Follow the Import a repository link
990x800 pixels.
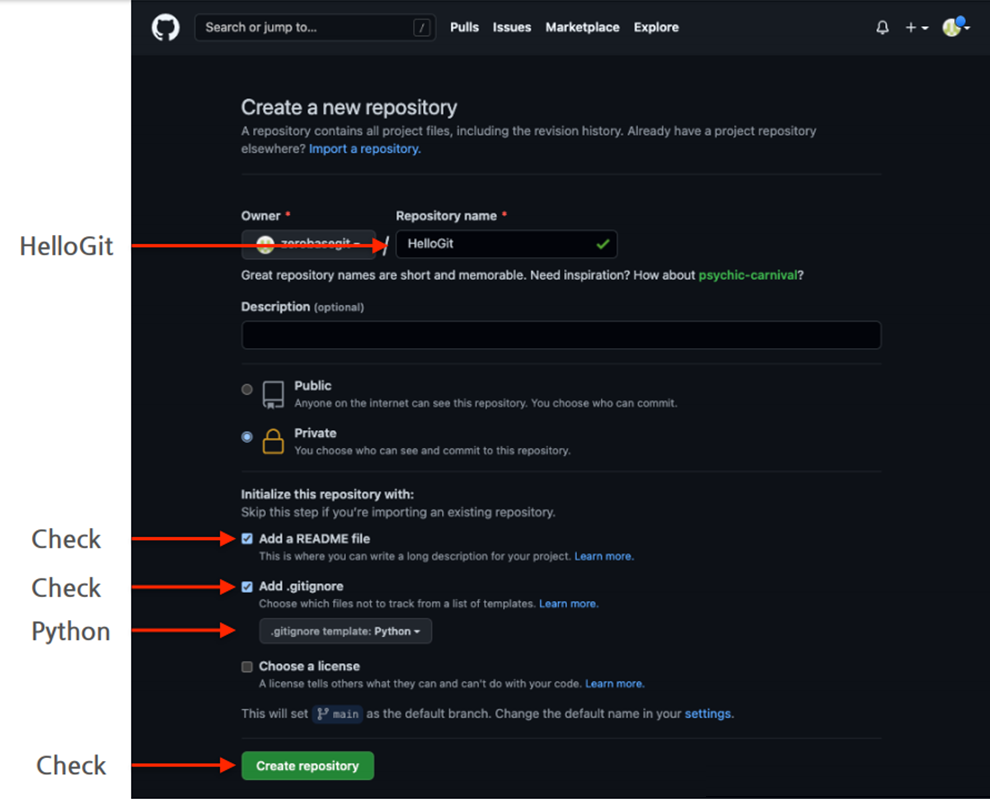pyautogui.click(x=364, y=149)
